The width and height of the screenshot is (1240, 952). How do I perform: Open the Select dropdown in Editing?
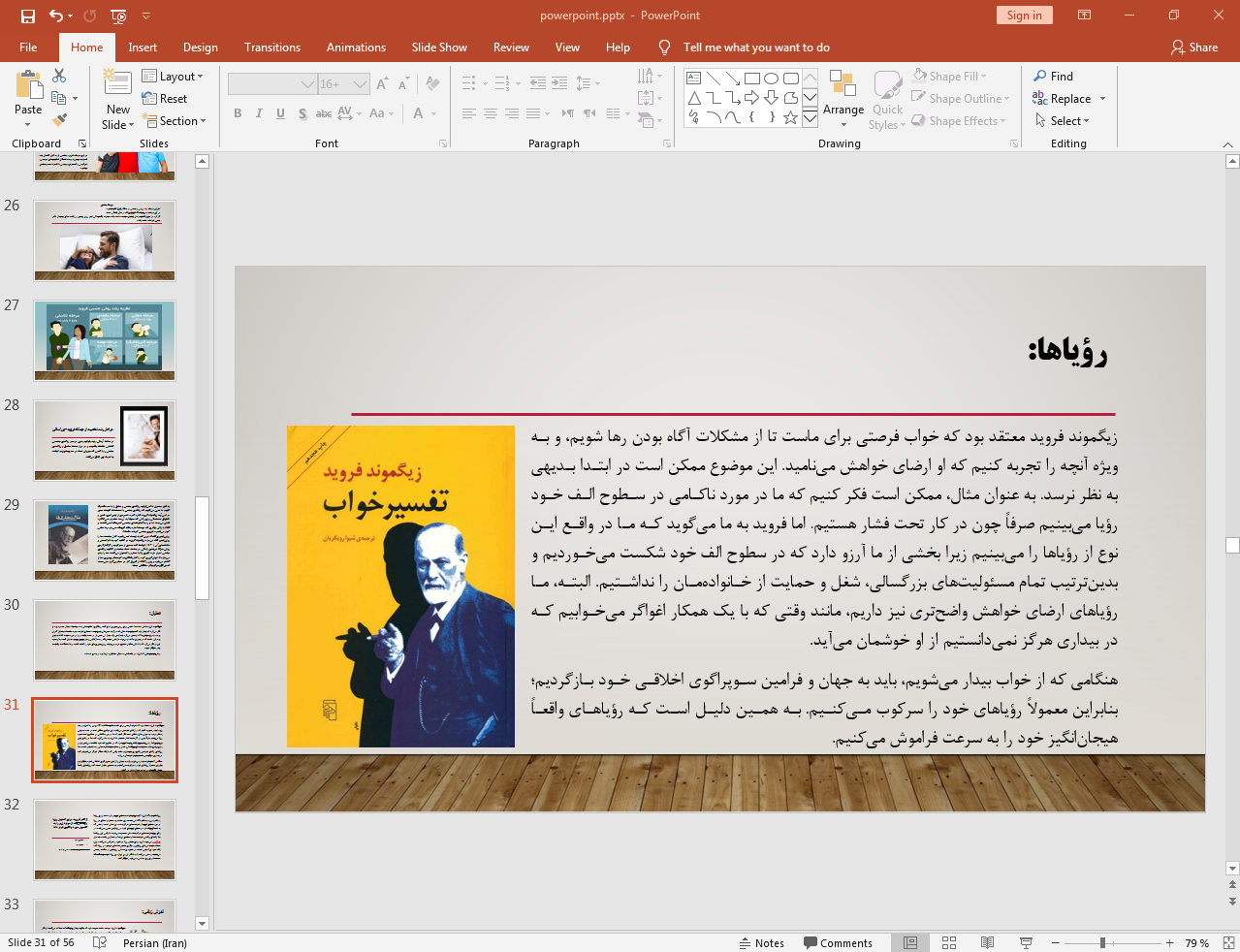tap(1063, 120)
